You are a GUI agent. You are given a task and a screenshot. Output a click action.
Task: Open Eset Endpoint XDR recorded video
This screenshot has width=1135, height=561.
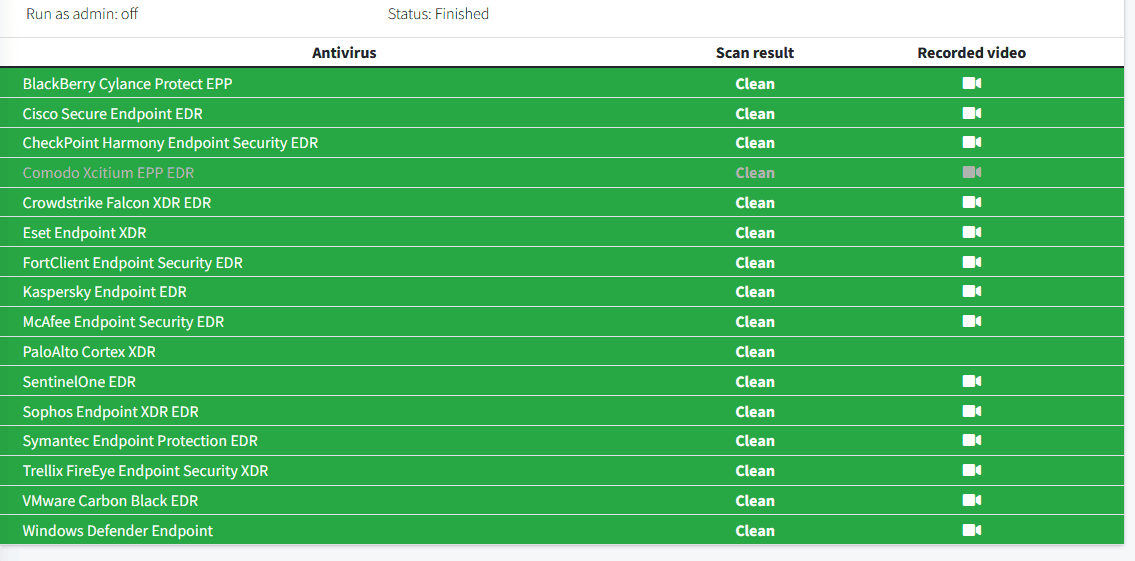971,233
